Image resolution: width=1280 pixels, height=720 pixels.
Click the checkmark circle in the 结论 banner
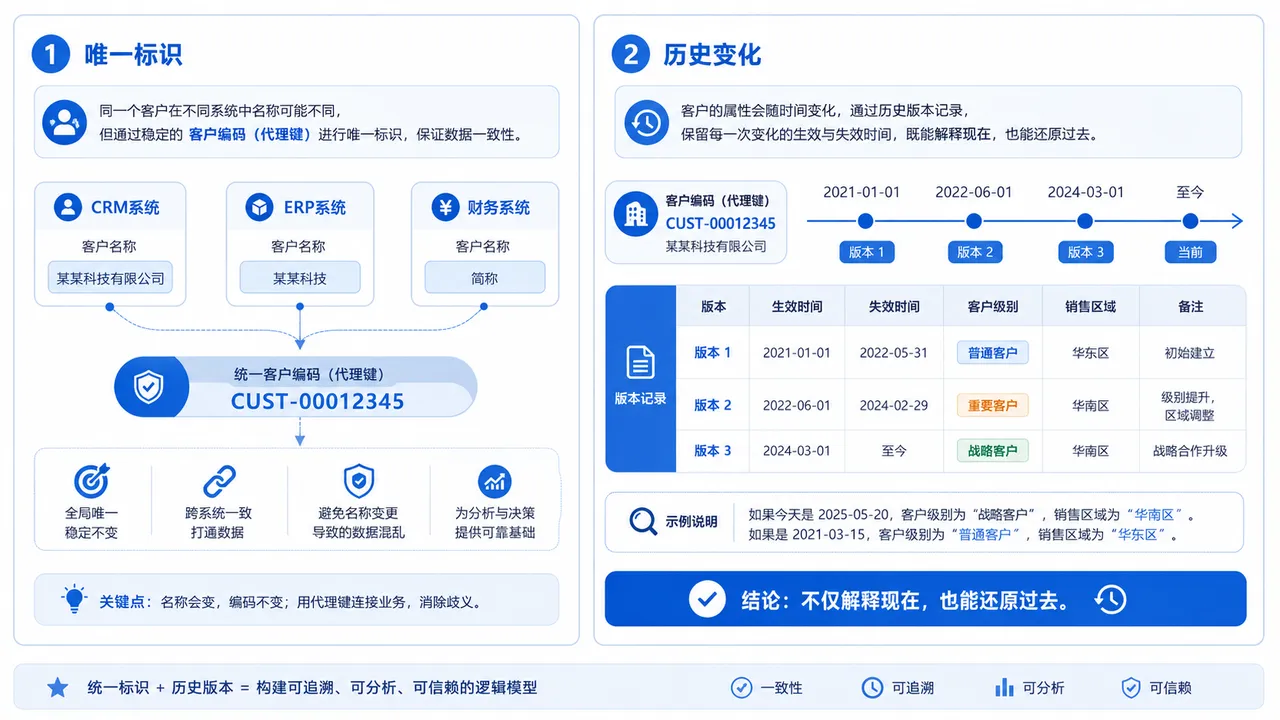tap(708, 599)
